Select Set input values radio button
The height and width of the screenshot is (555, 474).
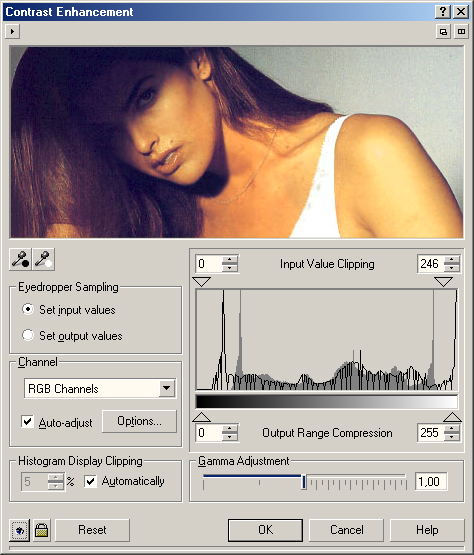pos(28,309)
